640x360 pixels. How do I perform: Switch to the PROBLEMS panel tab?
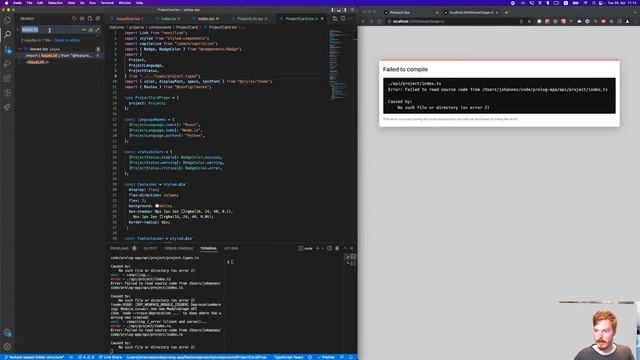(119, 248)
